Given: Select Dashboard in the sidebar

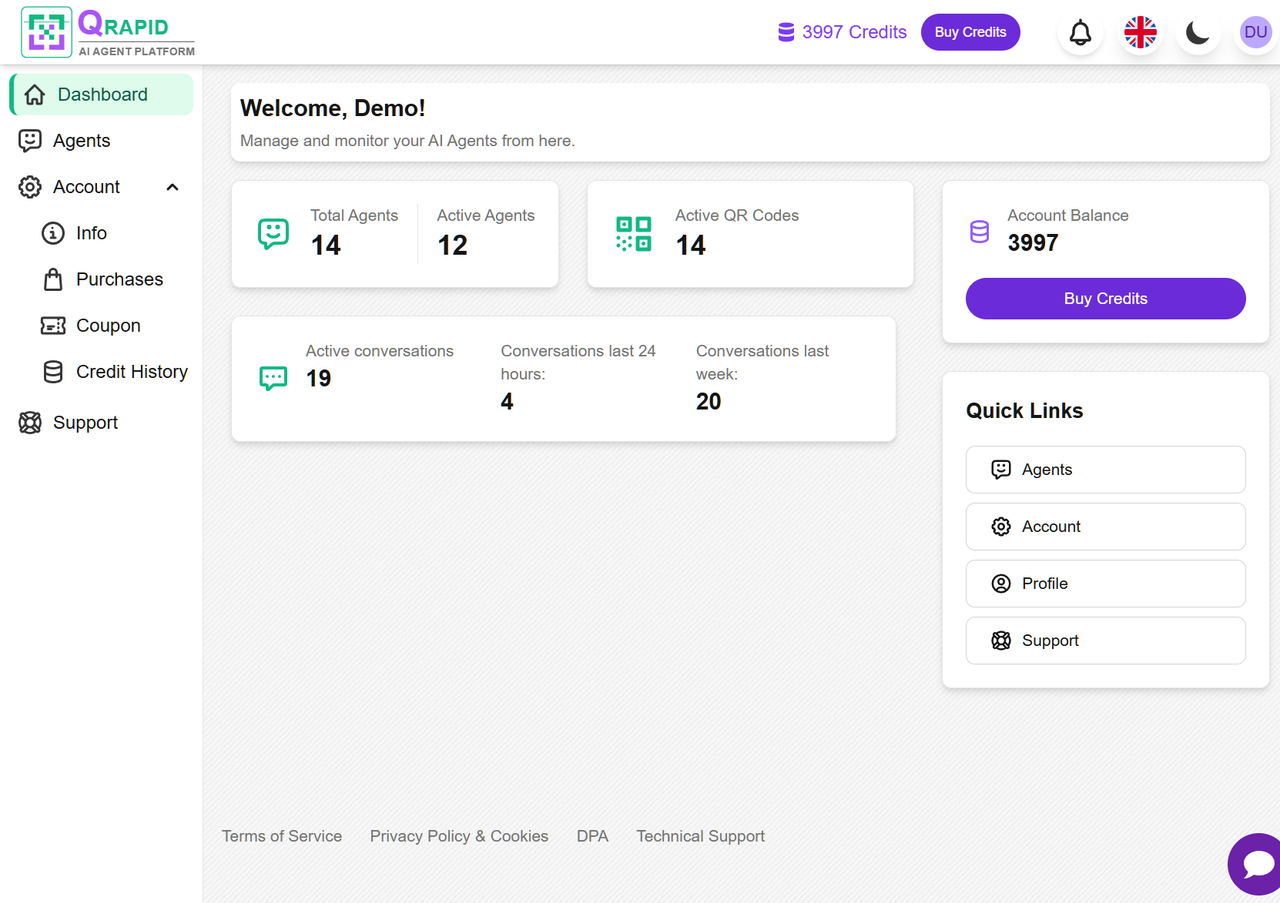Looking at the screenshot, I should (x=100, y=94).
